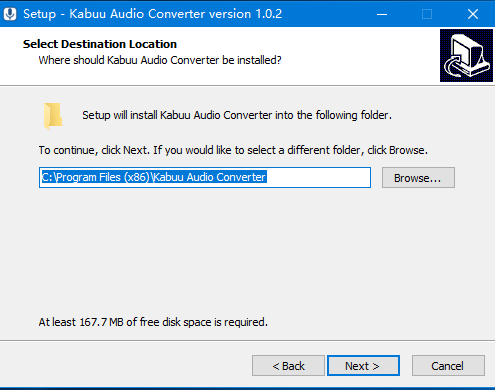This screenshot has width=495, height=390.
Task: Click the setup title bar text
Action: pos(152,14)
